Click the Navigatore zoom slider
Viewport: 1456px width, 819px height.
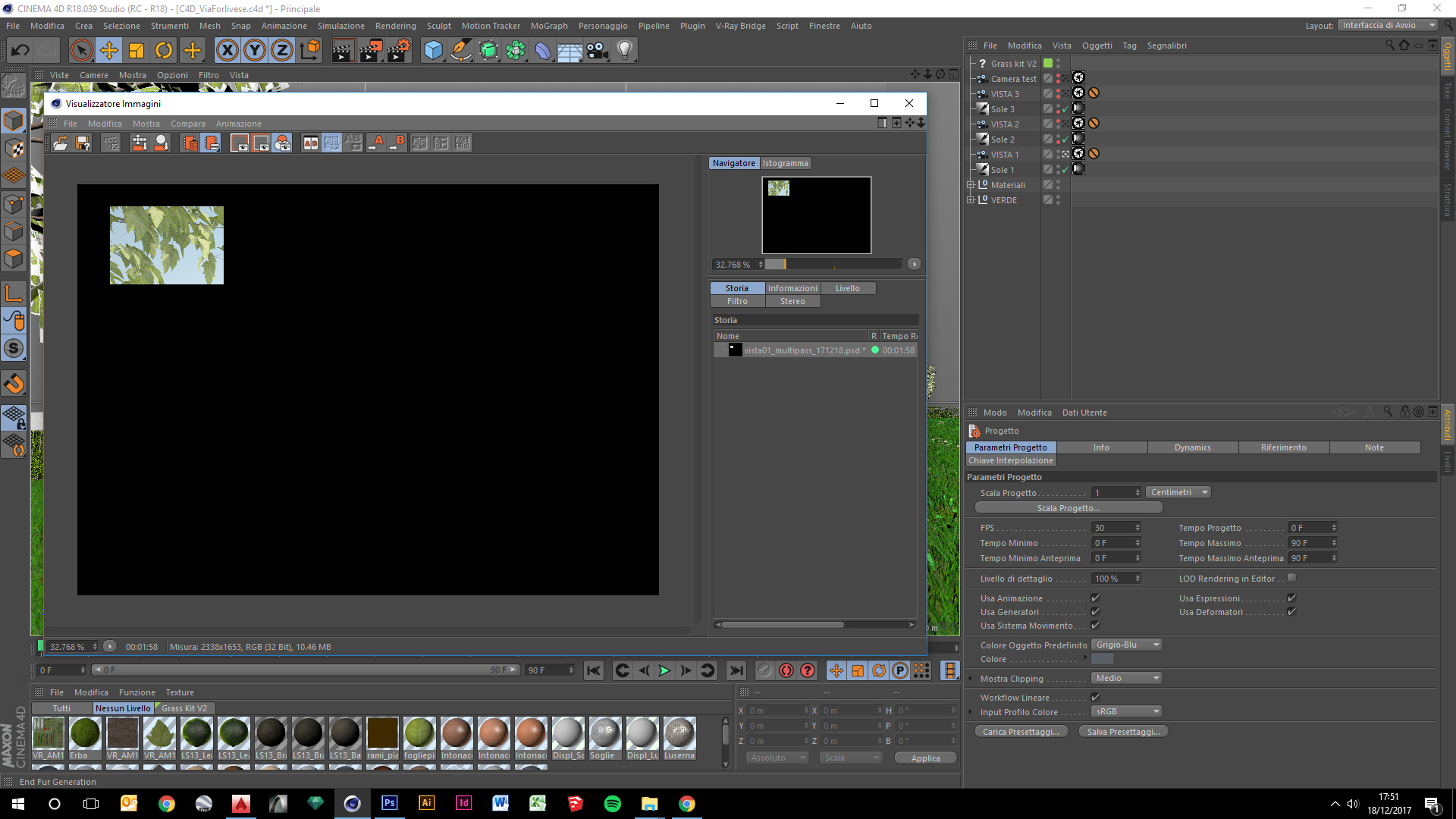click(x=833, y=265)
